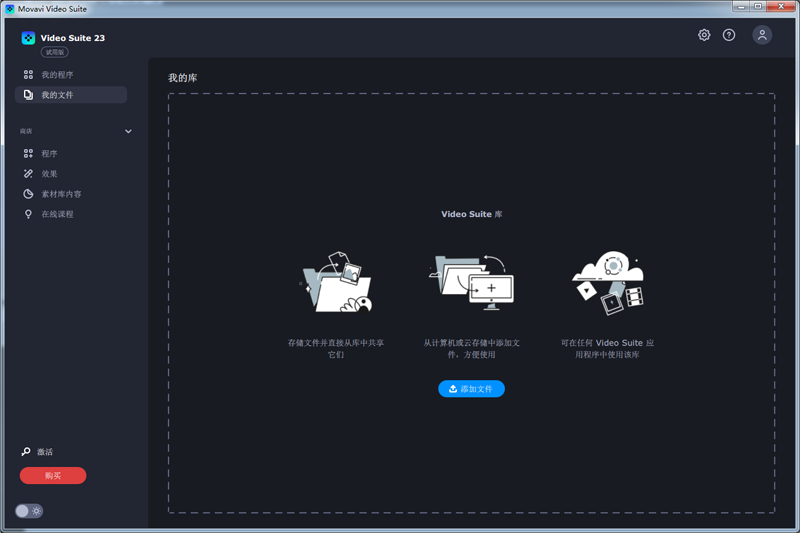Toggle the light/dark theme switch
This screenshot has width=800, height=533.
pyautogui.click(x=29, y=511)
